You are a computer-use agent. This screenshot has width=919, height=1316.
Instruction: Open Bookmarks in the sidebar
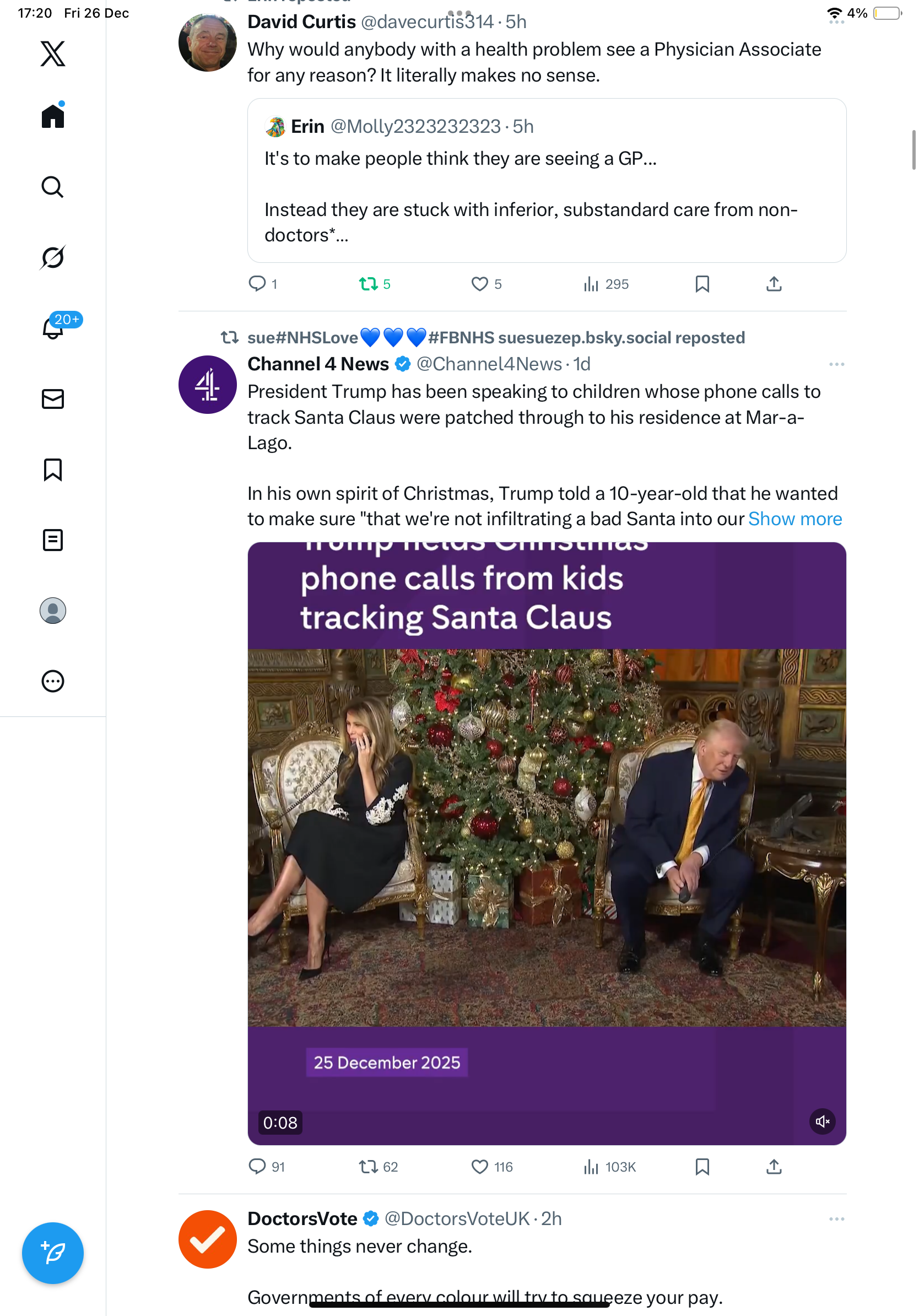pos(53,470)
